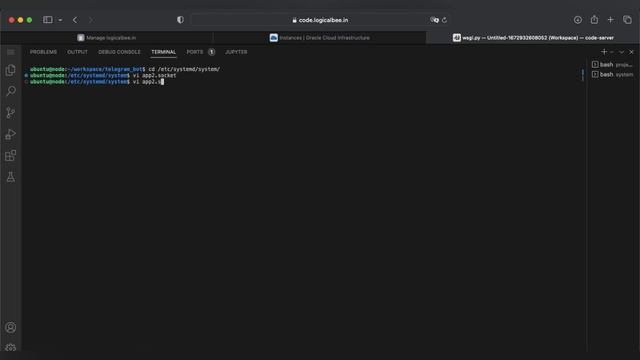Open the JUPYTER panel tab
Viewport: 640px width, 360px height.
coord(236,52)
